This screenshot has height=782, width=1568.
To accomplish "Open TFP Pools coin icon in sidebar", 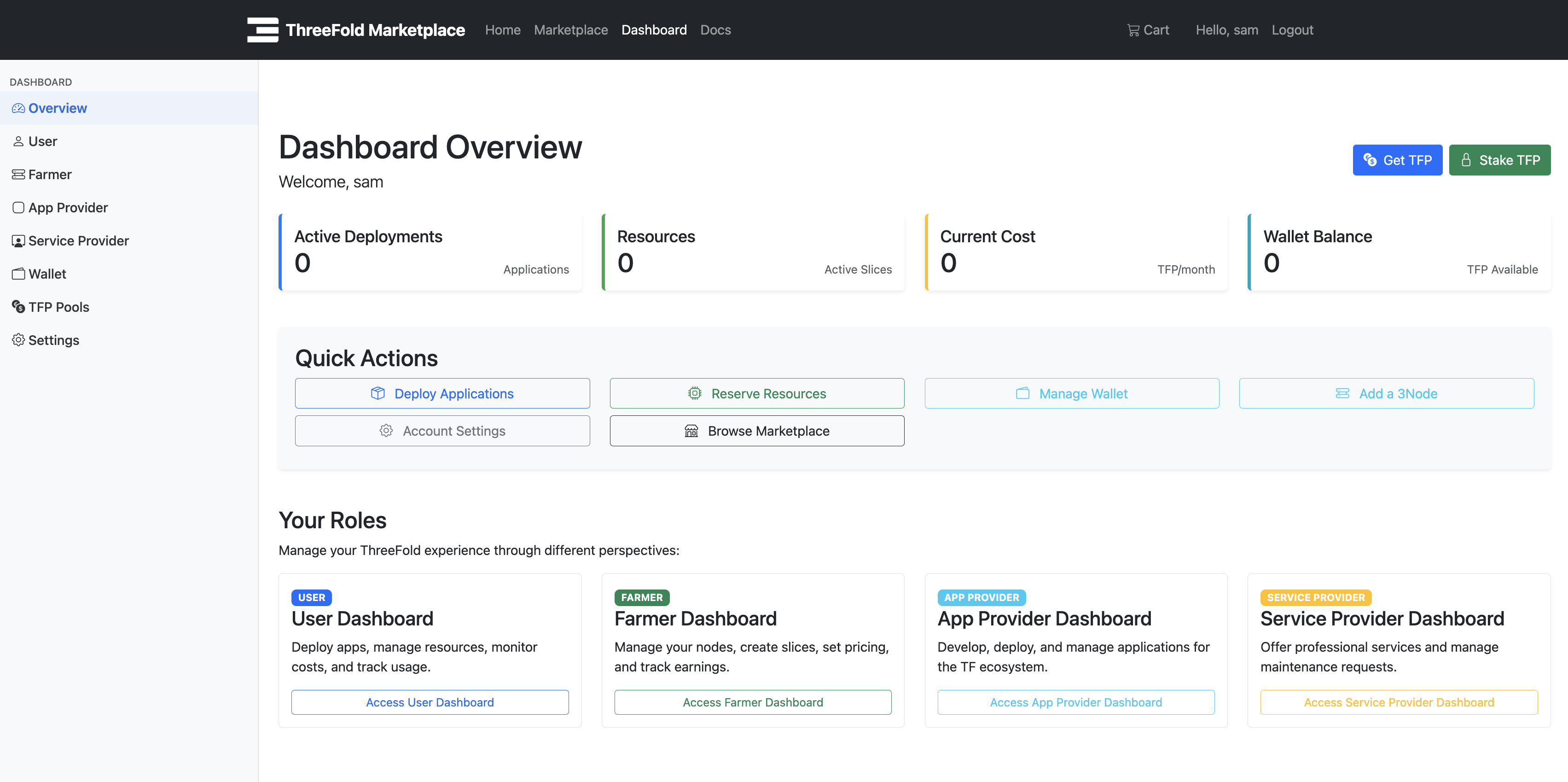I will coord(18,307).
